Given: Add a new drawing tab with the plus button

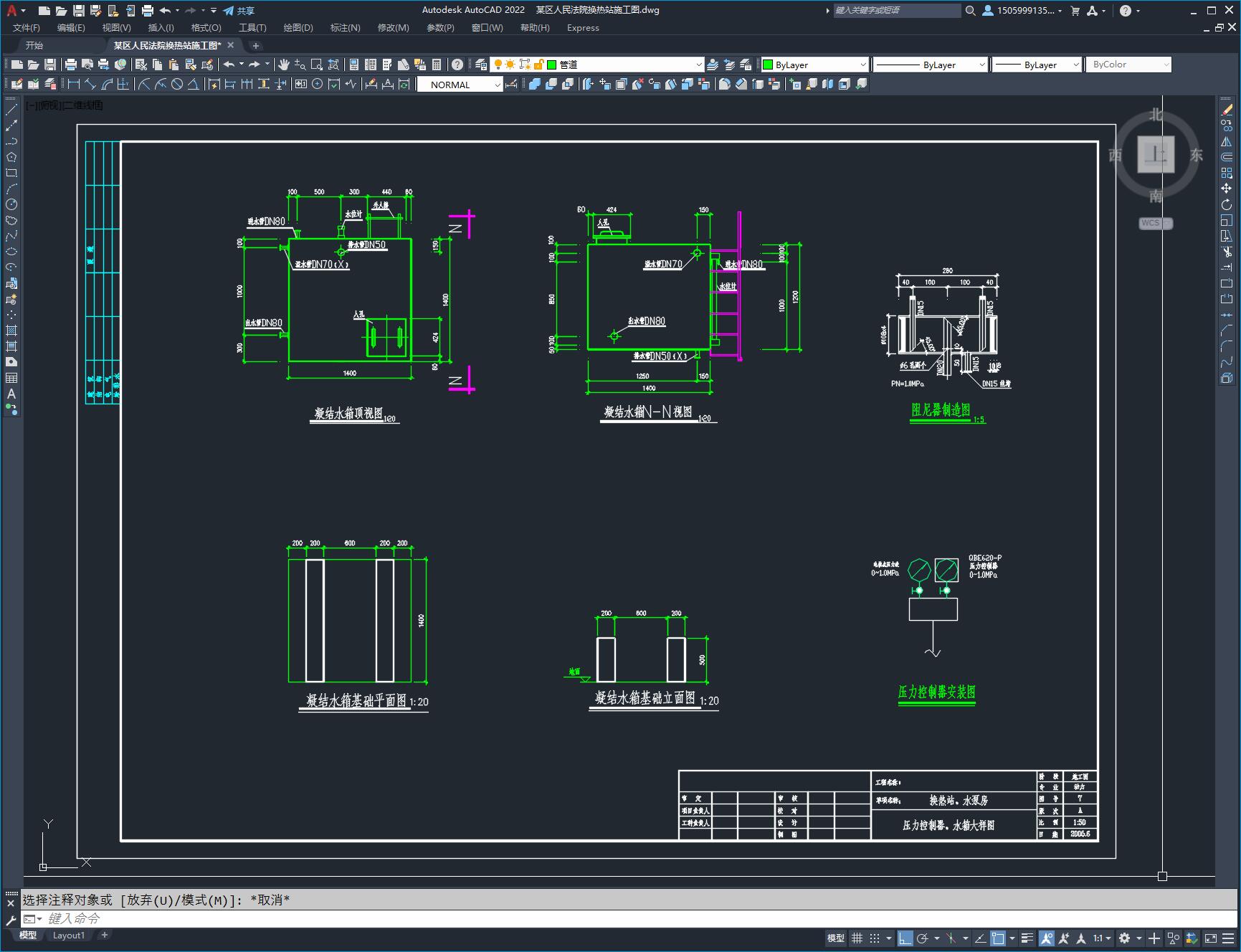Looking at the screenshot, I should point(256,45).
